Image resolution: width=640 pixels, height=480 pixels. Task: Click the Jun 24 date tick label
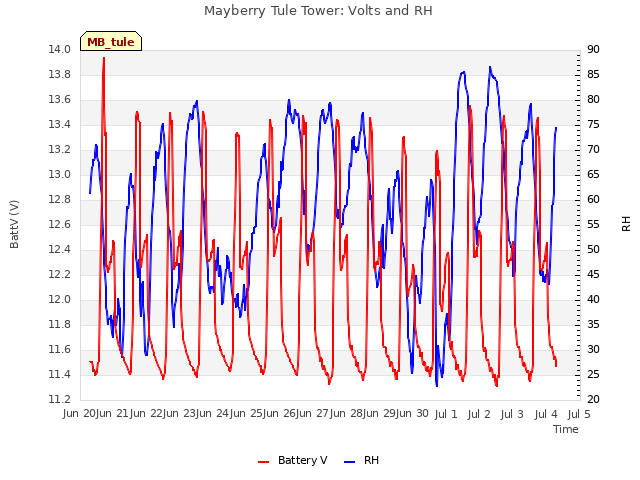pyautogui.click(x=212, y=414)
